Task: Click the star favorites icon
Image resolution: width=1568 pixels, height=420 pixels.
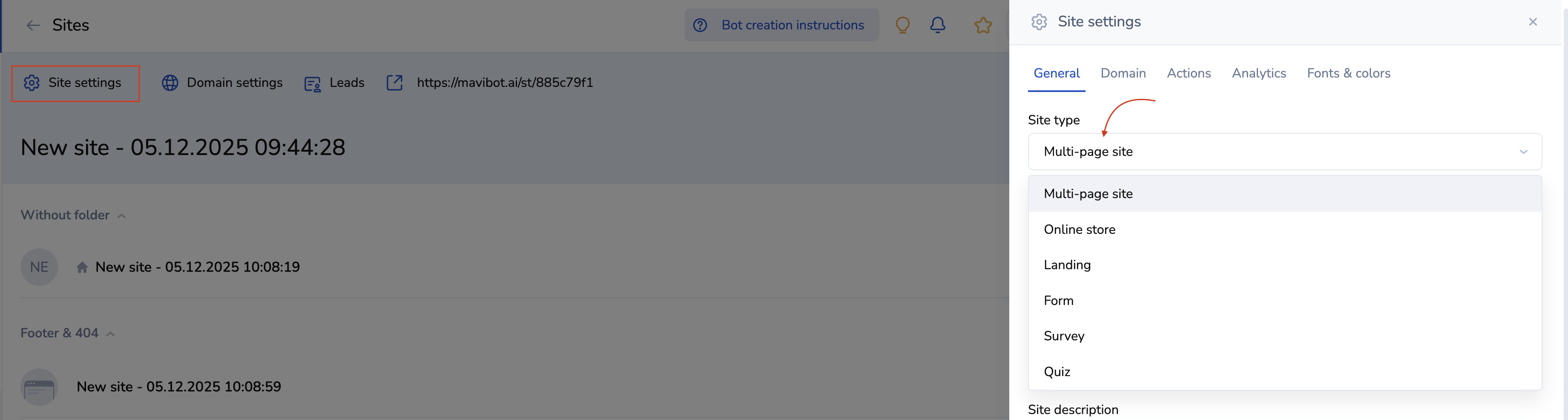Action: [x=982, y=25]
